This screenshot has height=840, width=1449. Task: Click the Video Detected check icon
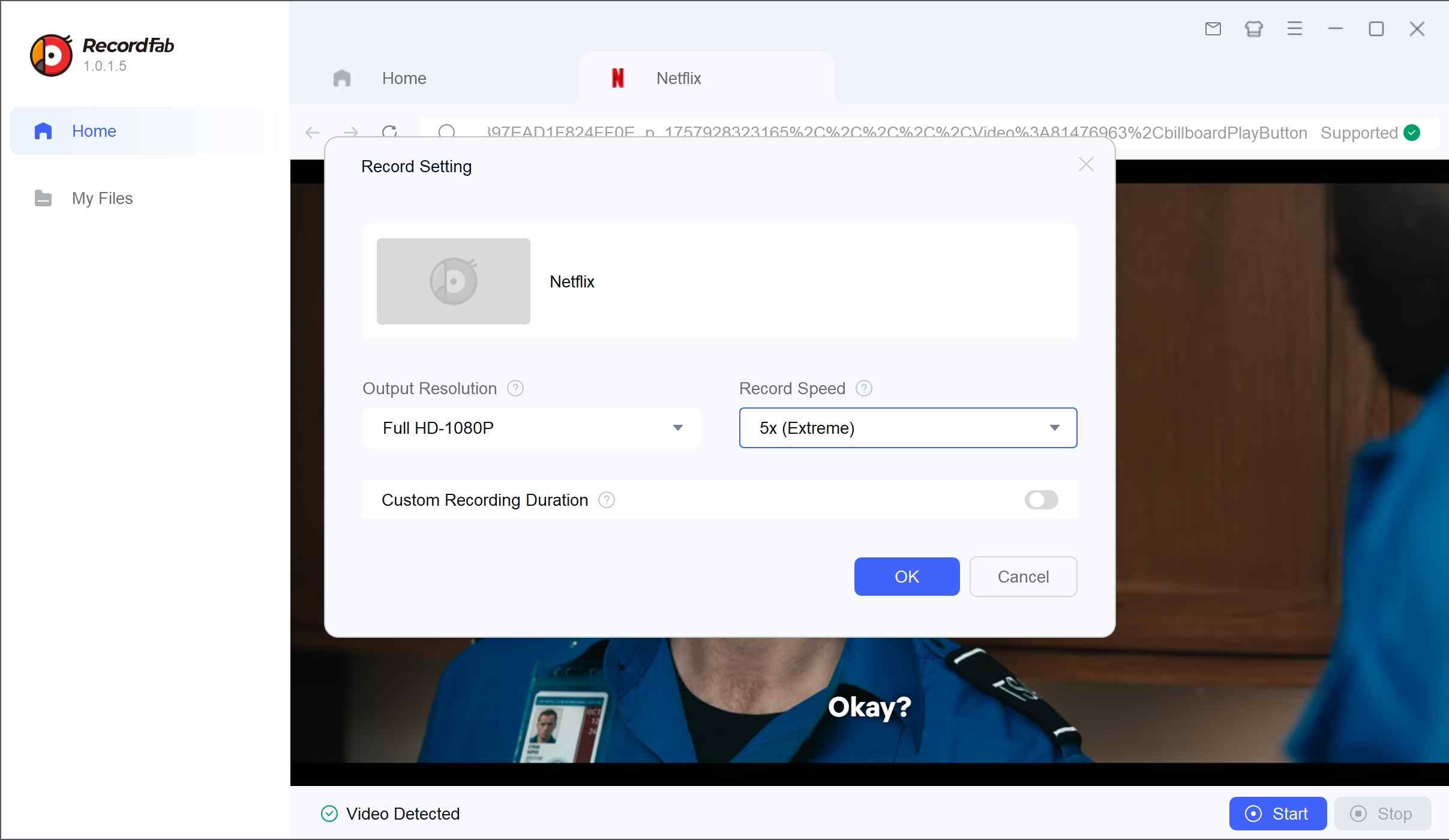(329, 814)
